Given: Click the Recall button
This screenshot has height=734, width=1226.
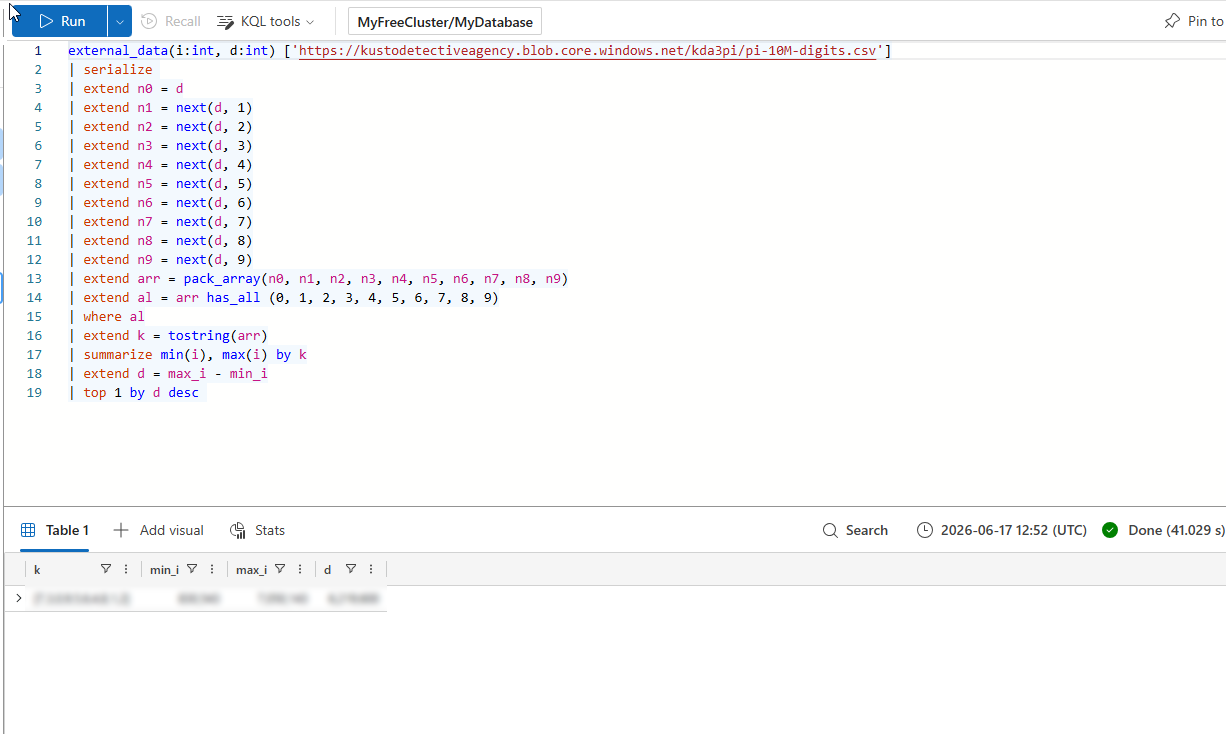Looking at the screenshot, I should click(x=171, y=21).
